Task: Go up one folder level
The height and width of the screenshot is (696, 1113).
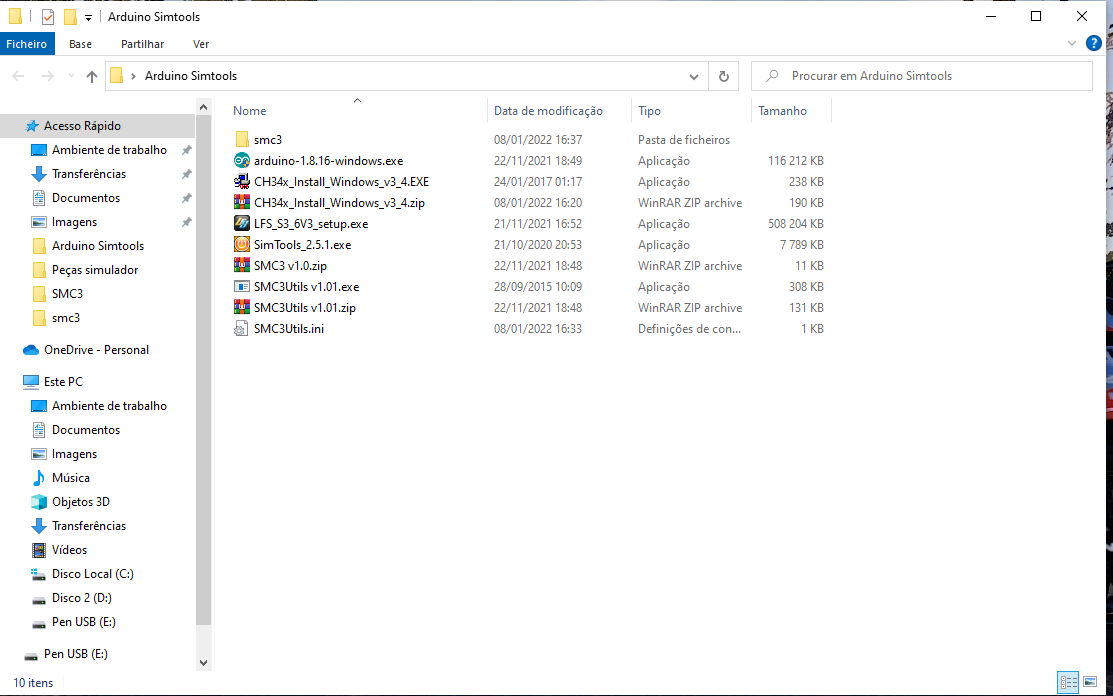Action: coord(92,76)
